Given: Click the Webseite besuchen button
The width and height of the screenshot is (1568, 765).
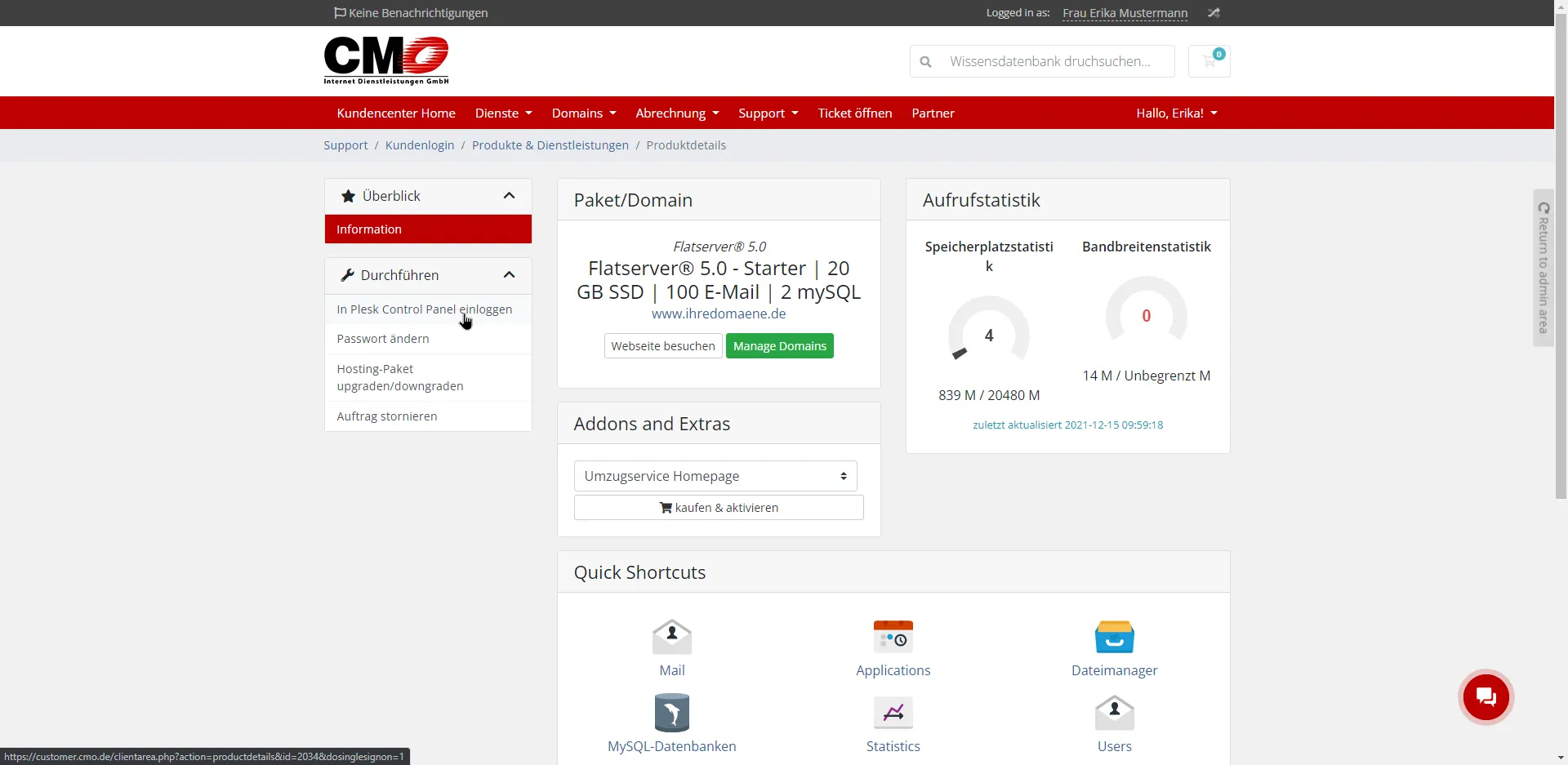Looking at the screenshot, I should (663, 346).
